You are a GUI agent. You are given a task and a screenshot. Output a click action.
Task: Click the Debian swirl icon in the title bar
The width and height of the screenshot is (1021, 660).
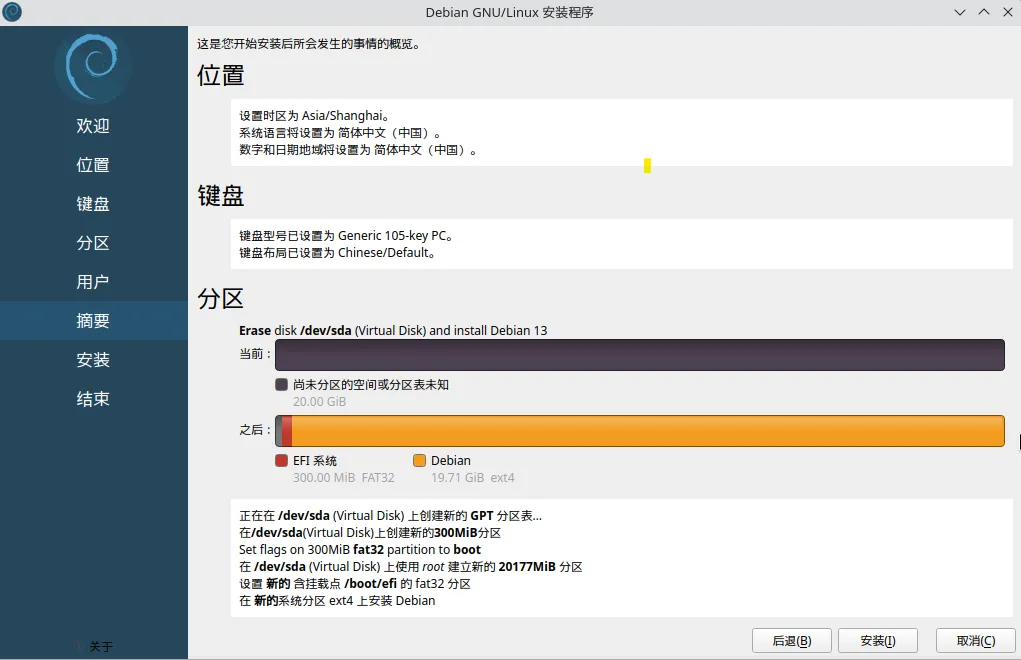[12, 12]
